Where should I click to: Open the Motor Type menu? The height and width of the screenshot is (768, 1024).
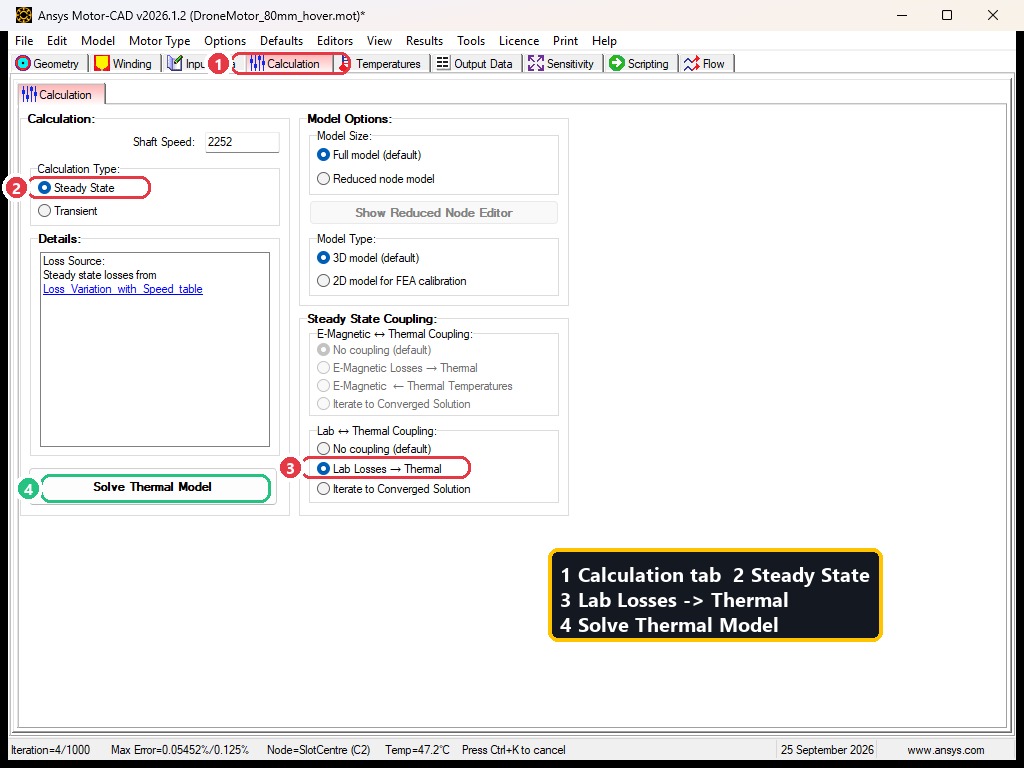click(x=159, y=40)
